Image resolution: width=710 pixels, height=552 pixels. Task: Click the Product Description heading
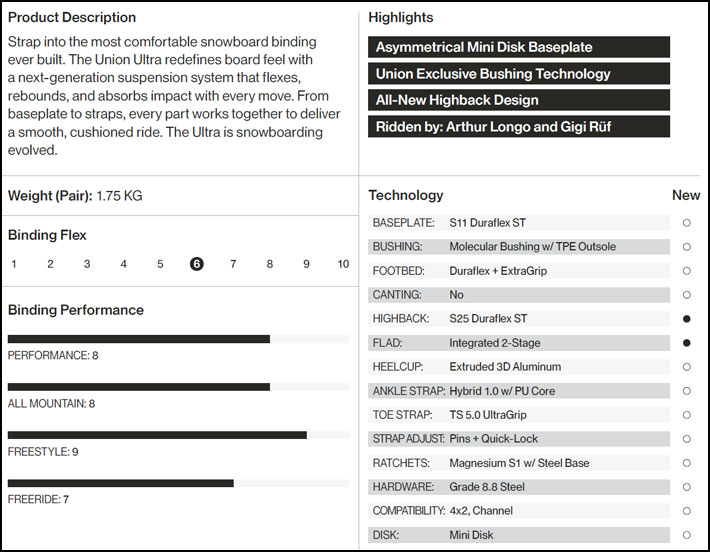72,18
